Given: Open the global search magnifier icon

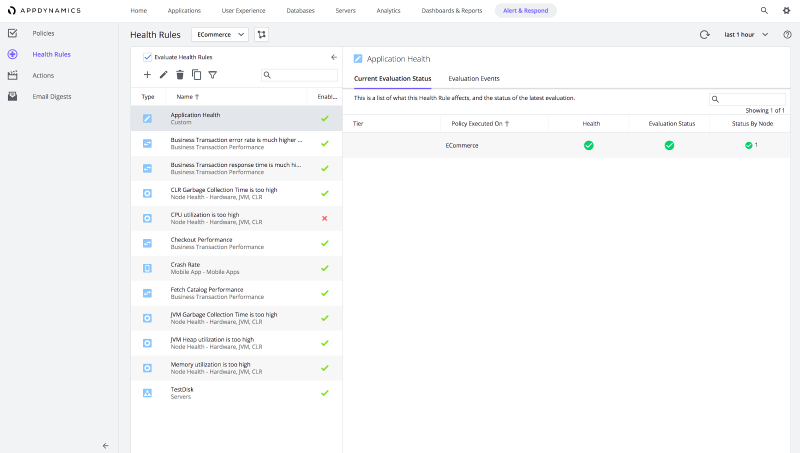Looking at the screenshot, I should (764, 10).
